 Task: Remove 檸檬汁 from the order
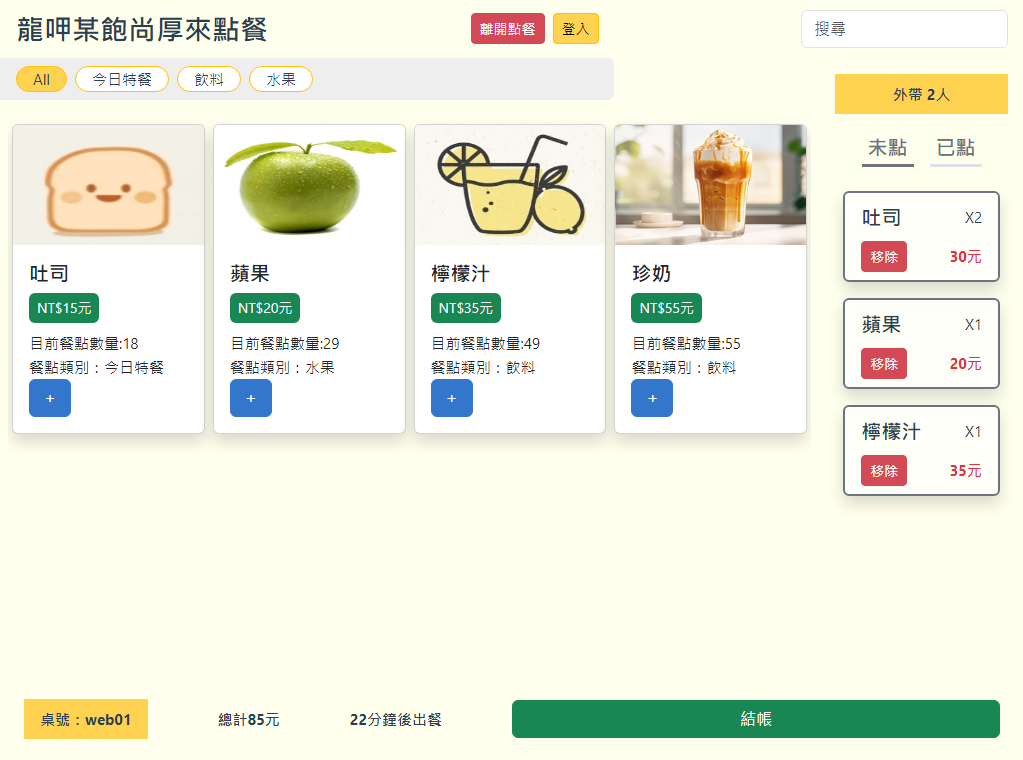(884, 471)
